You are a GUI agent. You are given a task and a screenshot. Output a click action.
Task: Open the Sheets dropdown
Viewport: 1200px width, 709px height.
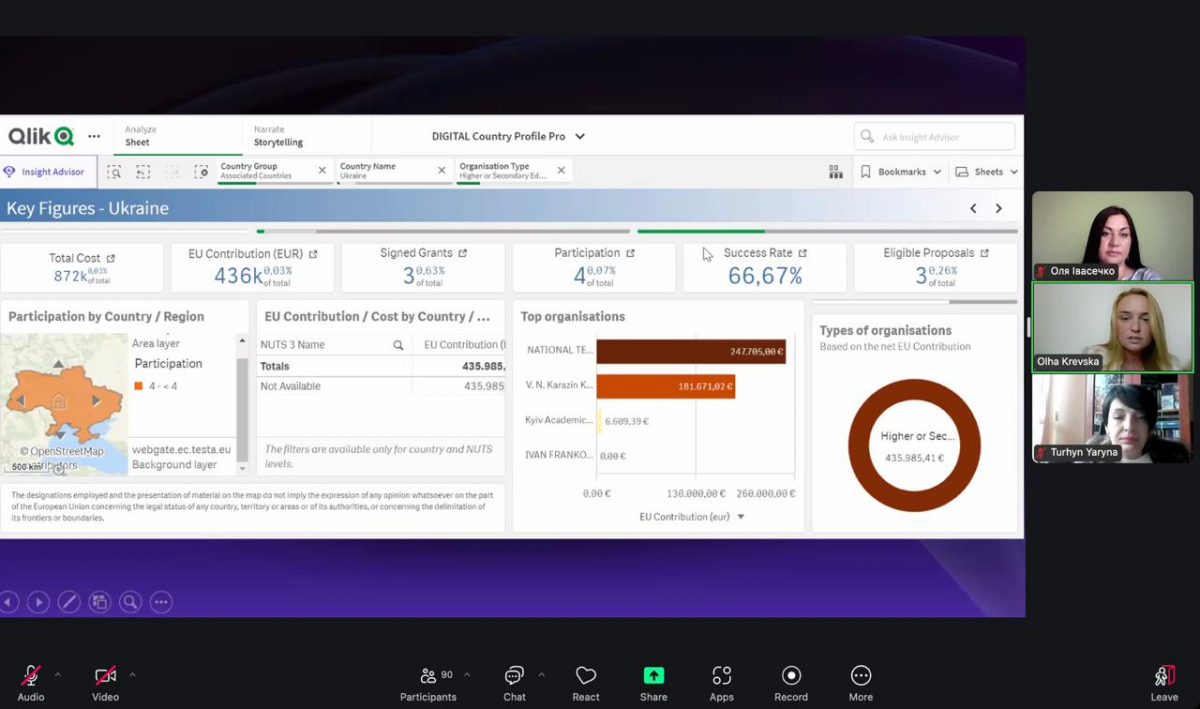(x=987, y=172)
